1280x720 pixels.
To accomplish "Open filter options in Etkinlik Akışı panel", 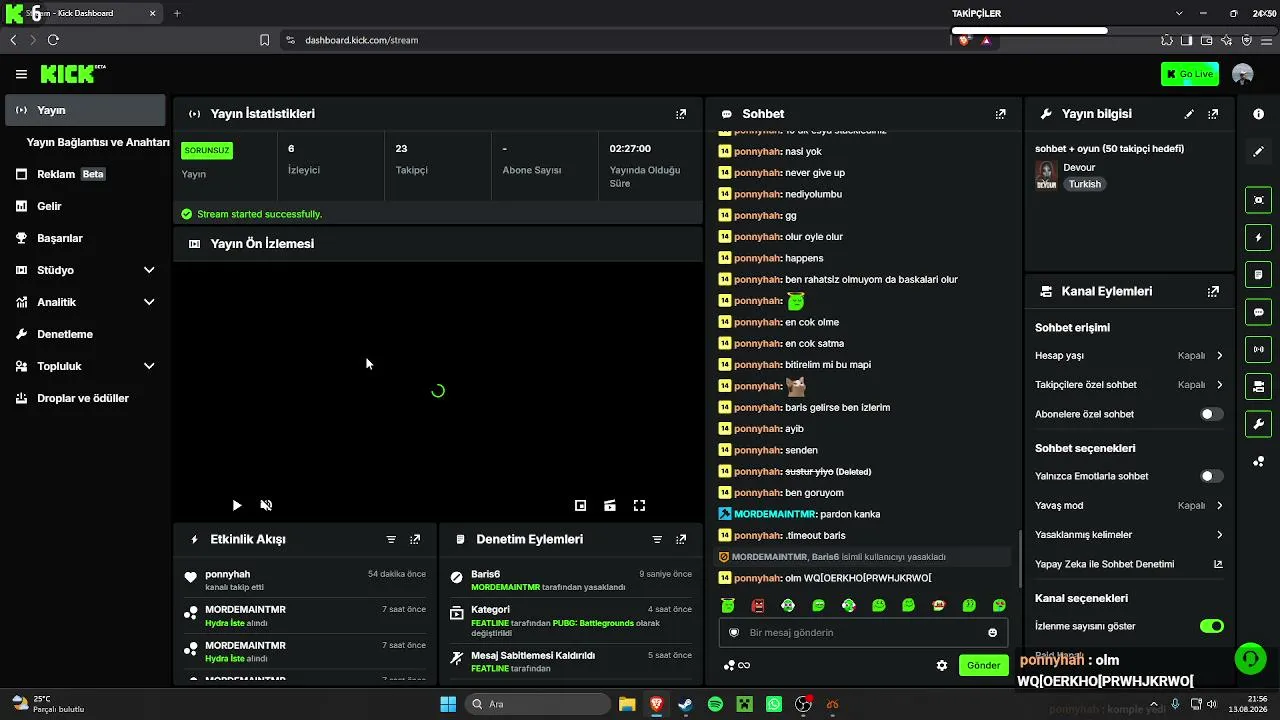I will coord(391,539).
